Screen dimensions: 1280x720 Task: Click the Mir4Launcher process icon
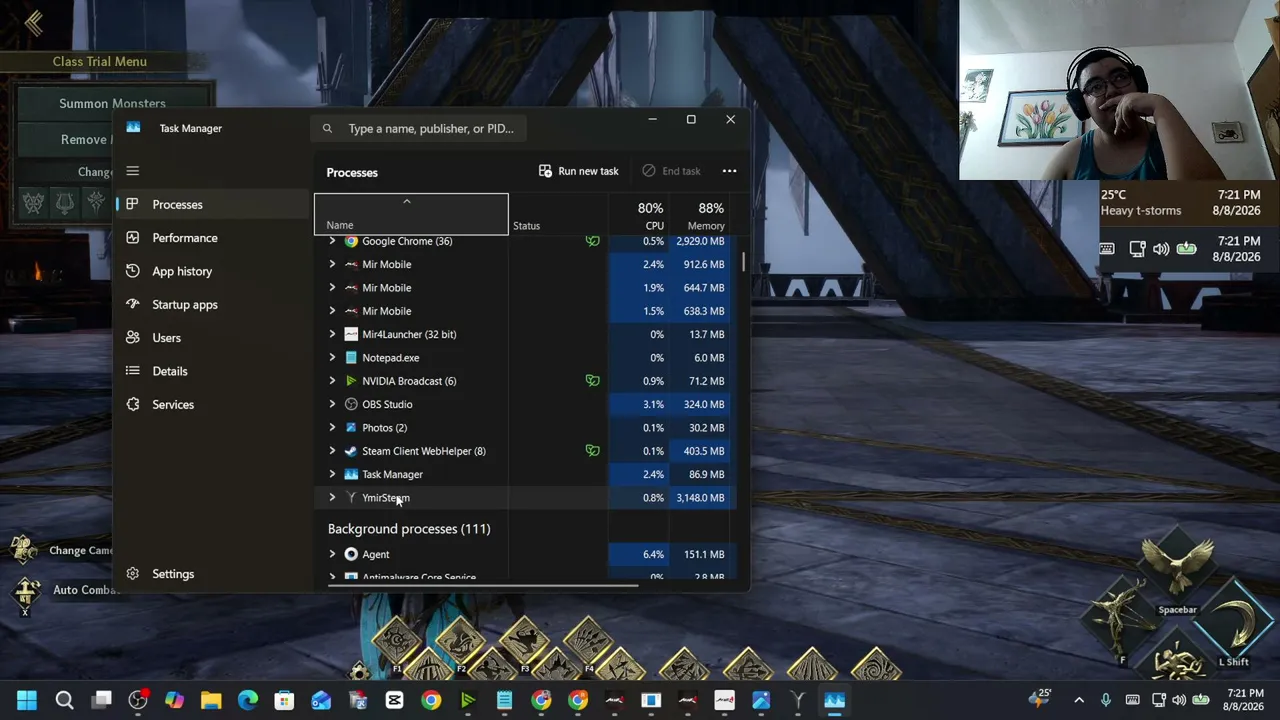pyautogui.click(x=351, y=334)
